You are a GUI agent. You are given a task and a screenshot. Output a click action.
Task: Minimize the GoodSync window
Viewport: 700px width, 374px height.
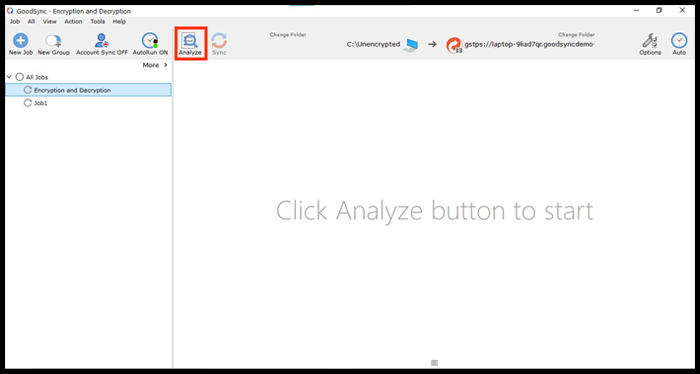637,11
